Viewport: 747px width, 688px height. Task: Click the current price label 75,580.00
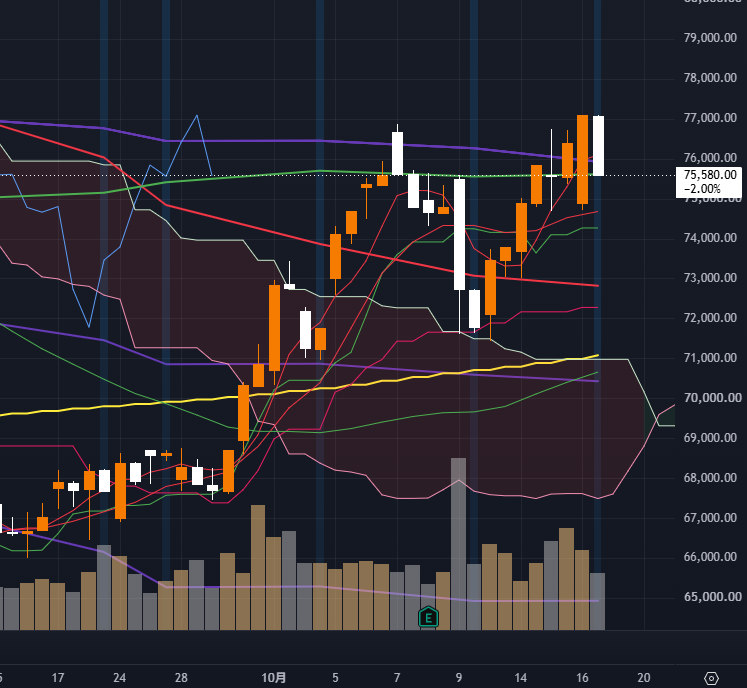point(710,175)
